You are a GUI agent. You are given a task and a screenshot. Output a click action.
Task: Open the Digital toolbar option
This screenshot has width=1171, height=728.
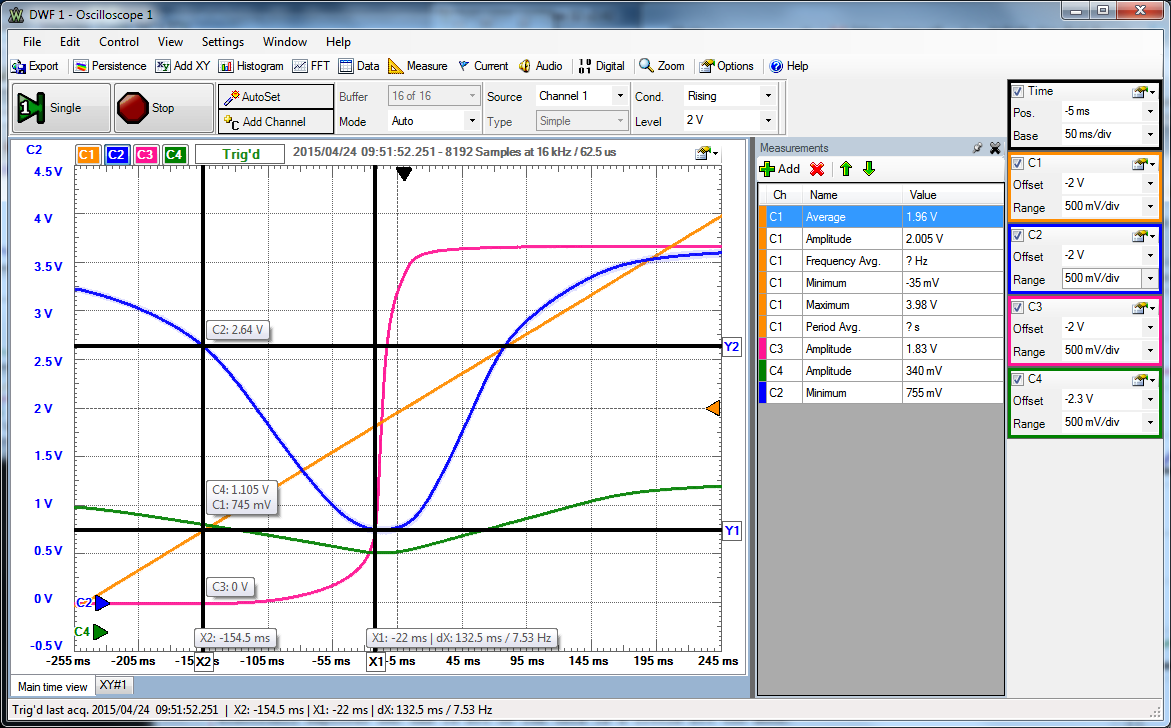pos(601,66)
